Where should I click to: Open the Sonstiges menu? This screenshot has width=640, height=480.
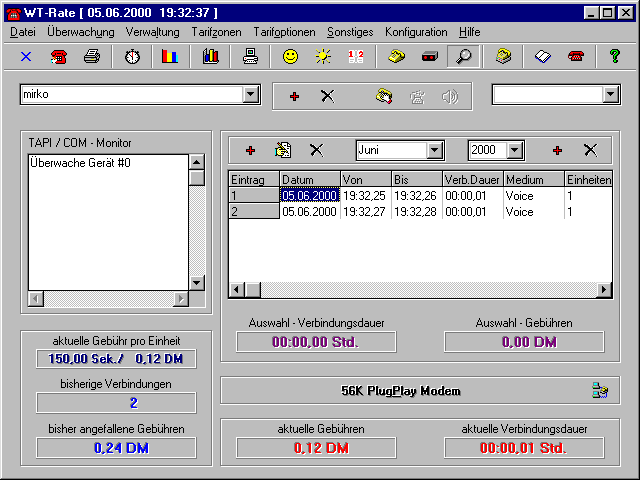pyautogui.click(x=350, y=32)
